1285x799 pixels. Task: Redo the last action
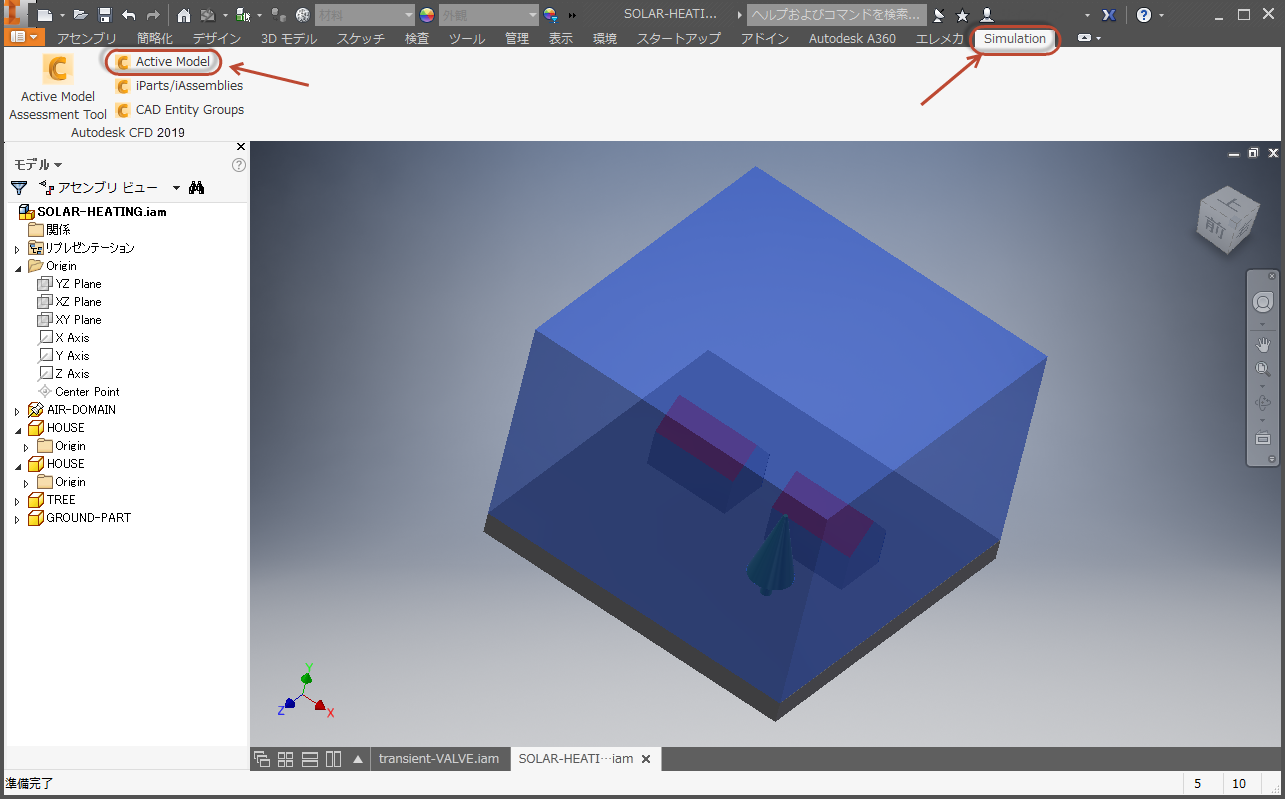click(153, 15)
